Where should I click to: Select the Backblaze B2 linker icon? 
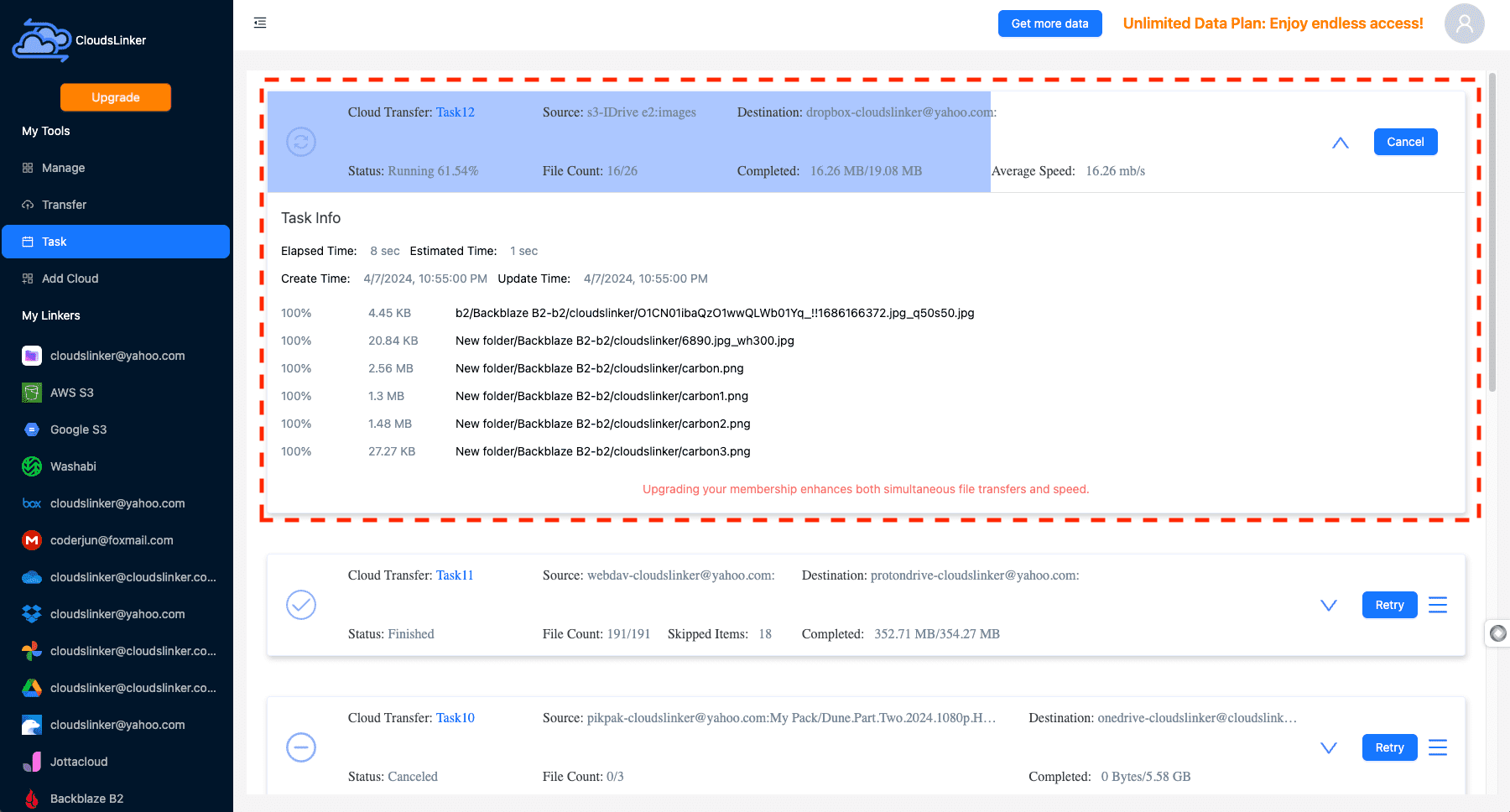[x=32, y=799]
